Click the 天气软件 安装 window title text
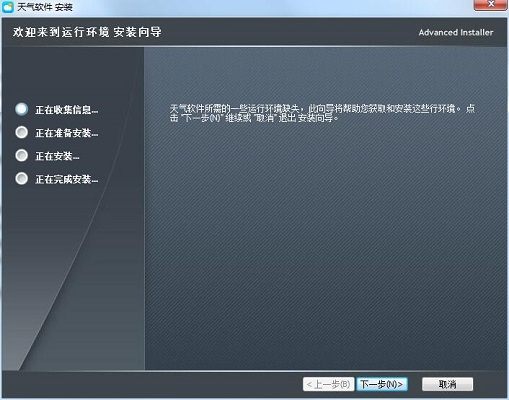 [x=45, y=7]
